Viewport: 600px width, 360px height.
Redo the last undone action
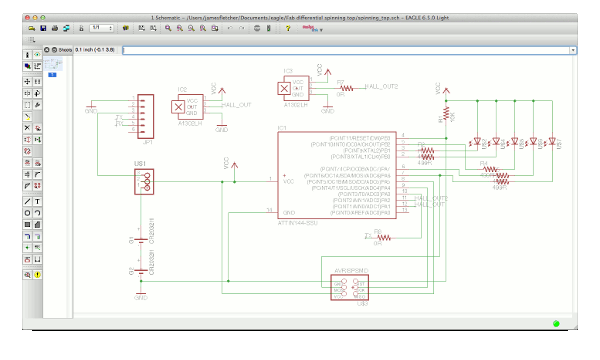click(241, 28)
